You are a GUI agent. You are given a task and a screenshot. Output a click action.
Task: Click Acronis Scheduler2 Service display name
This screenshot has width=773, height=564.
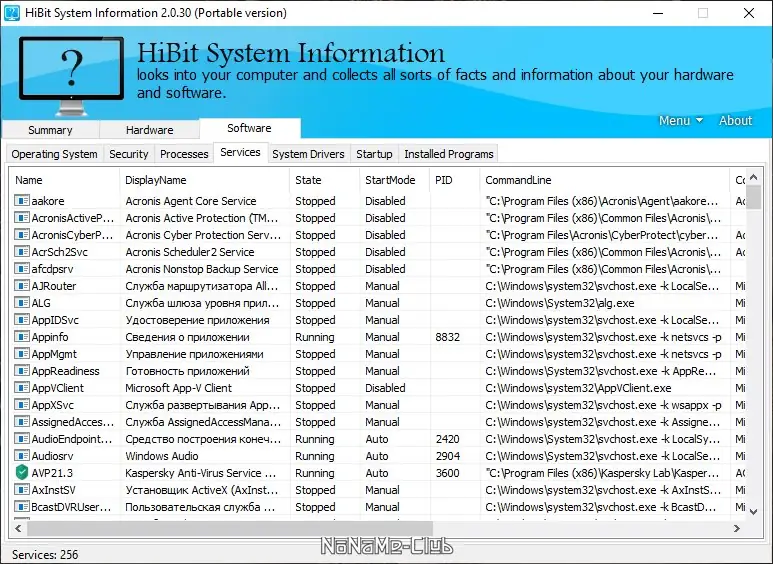(190, 252)
